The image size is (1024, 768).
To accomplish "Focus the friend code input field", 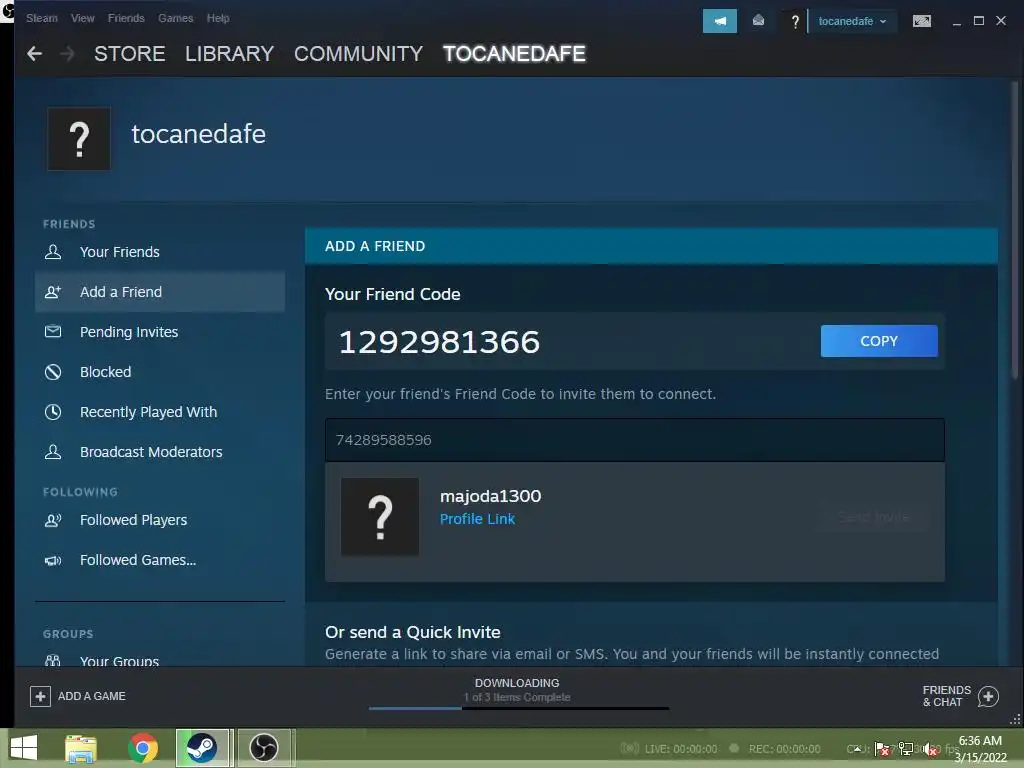I will tap(635, 440).
